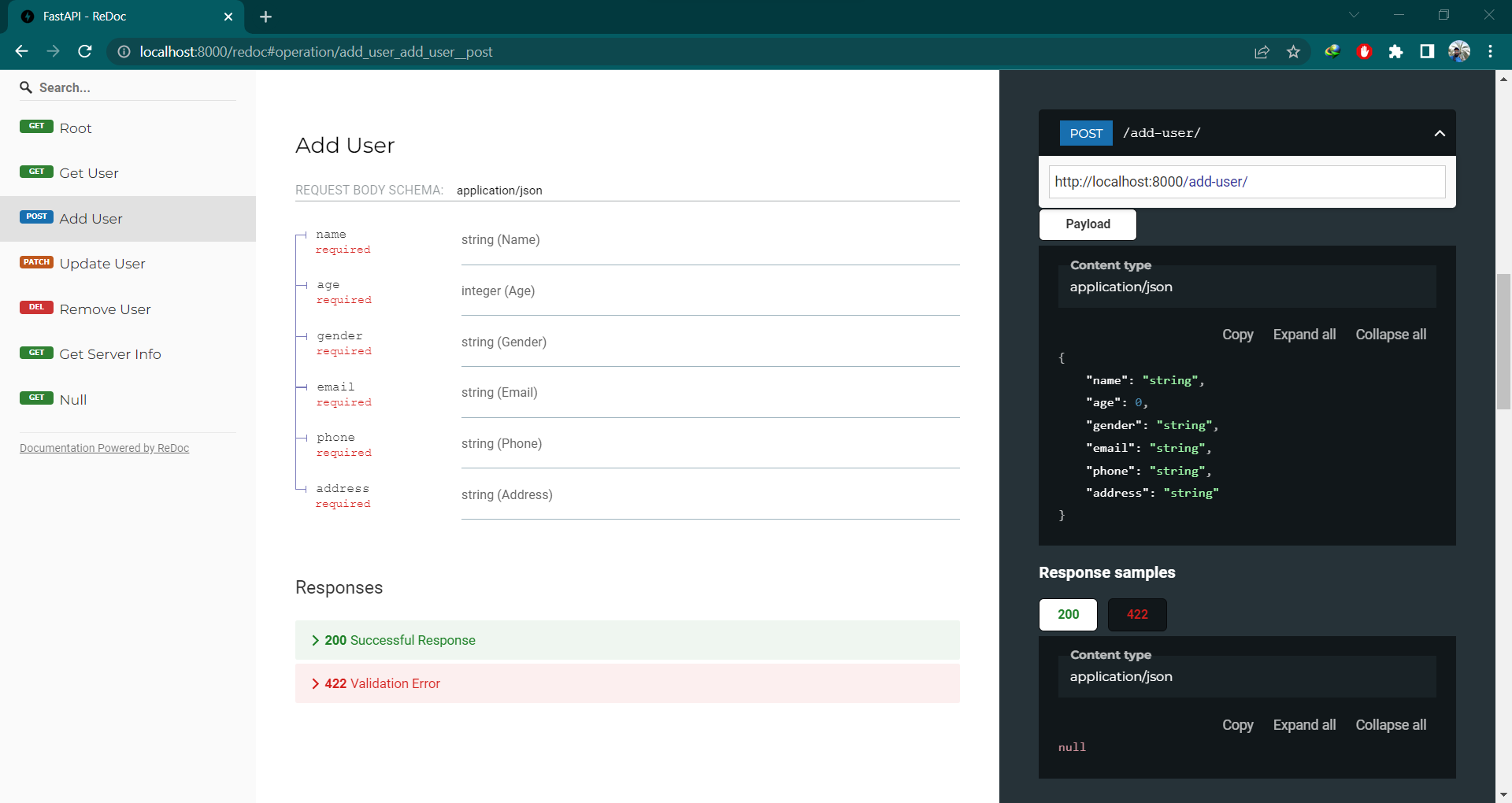Copy the request body JSON sample

point(1237,334)
